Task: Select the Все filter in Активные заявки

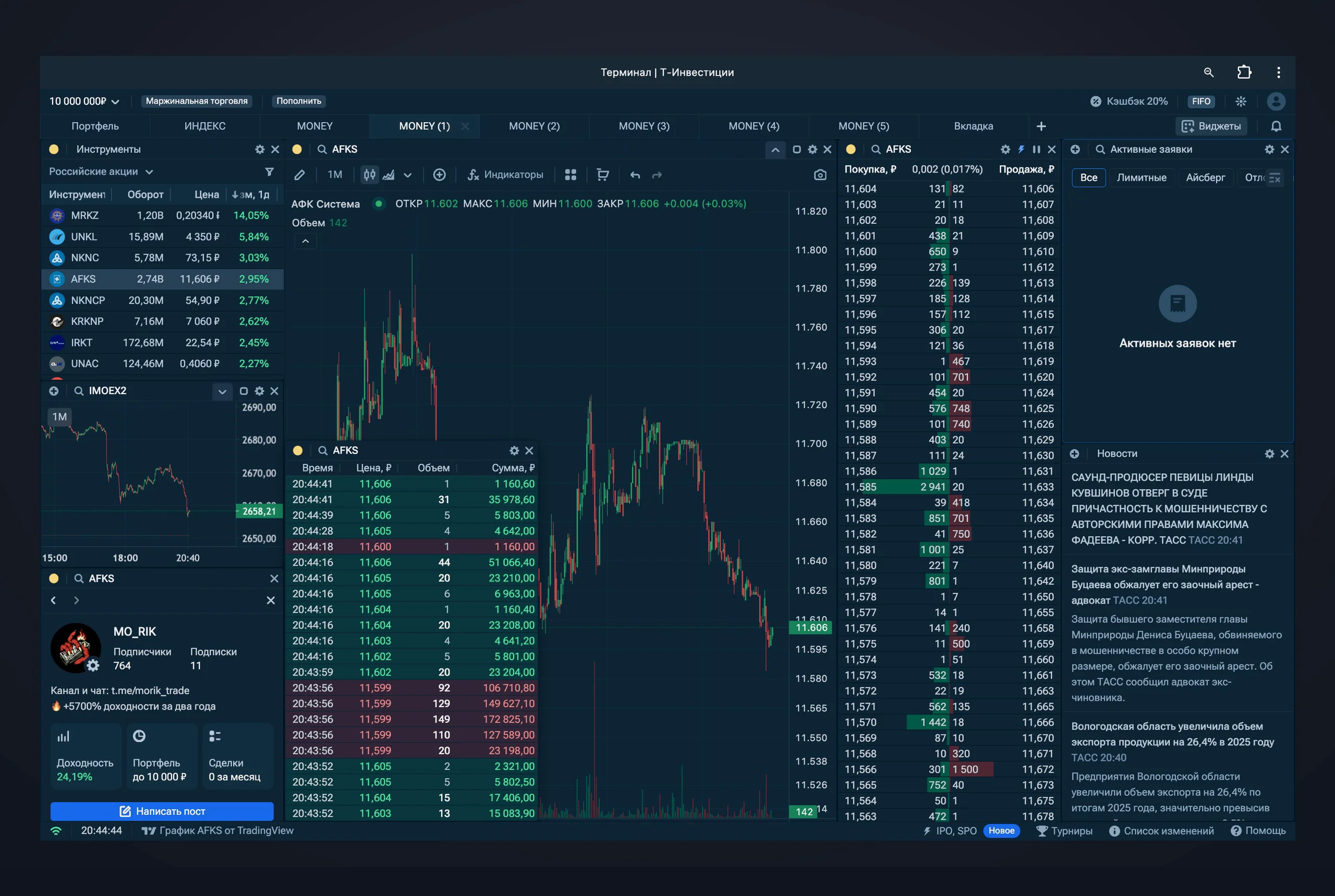Action: pyautogui.click(x=1088, y=177)
